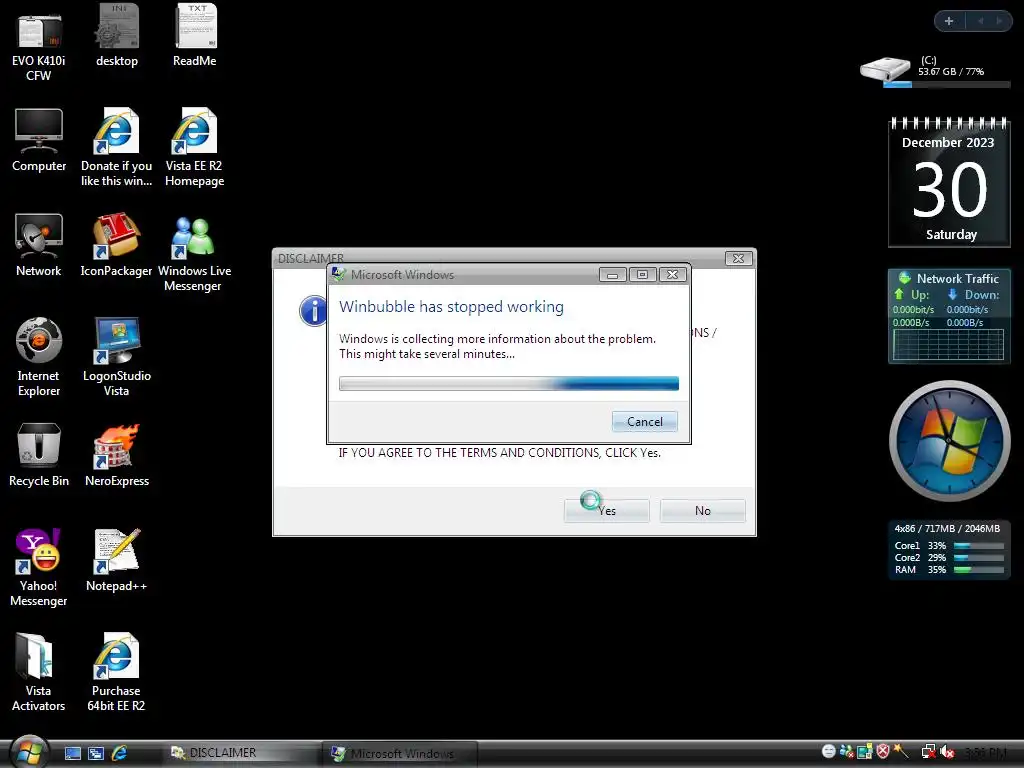Click the CPU and RAM meter gadget
1024x768 pixels.
click(949, 549)
